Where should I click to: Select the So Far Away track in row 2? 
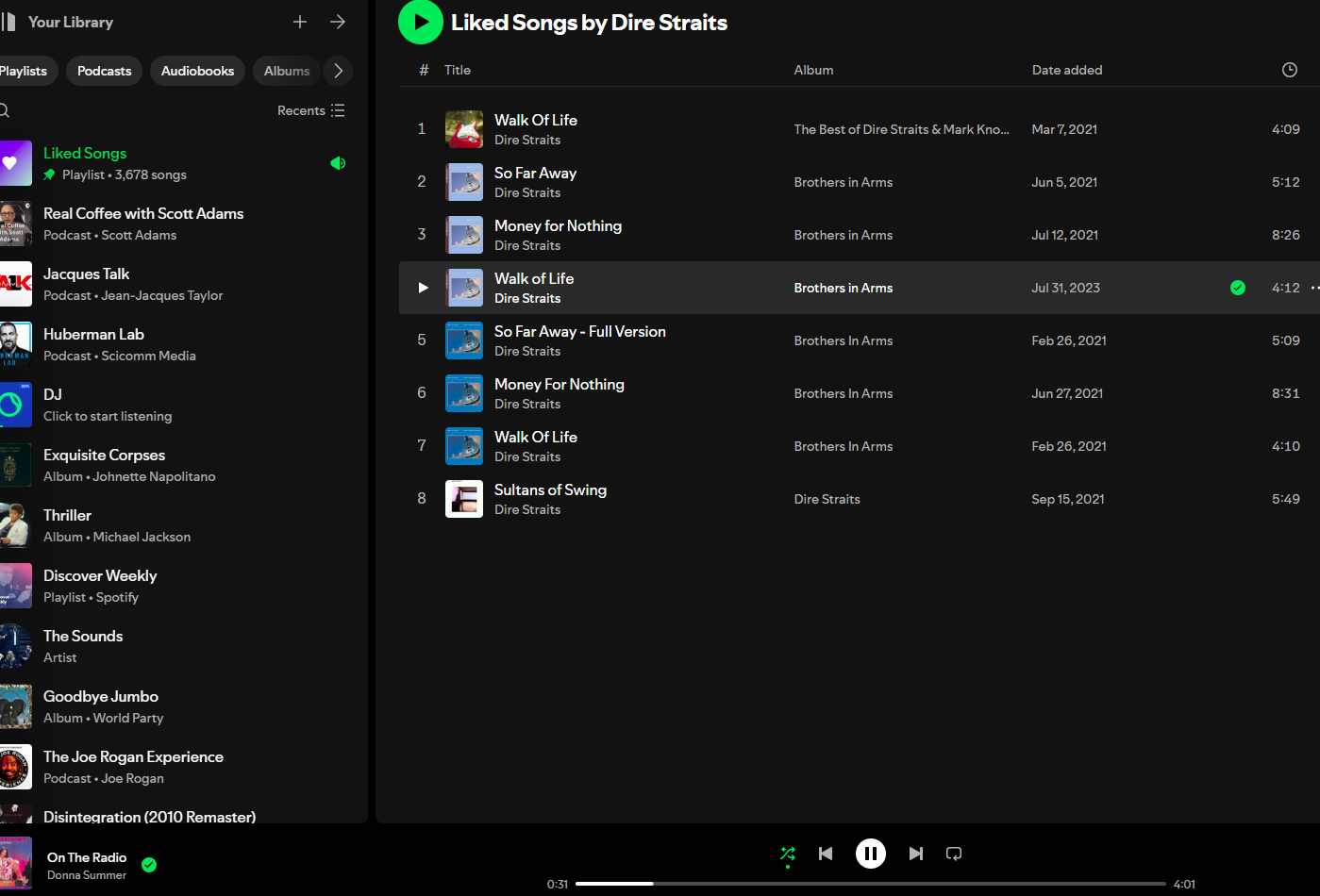535,173
